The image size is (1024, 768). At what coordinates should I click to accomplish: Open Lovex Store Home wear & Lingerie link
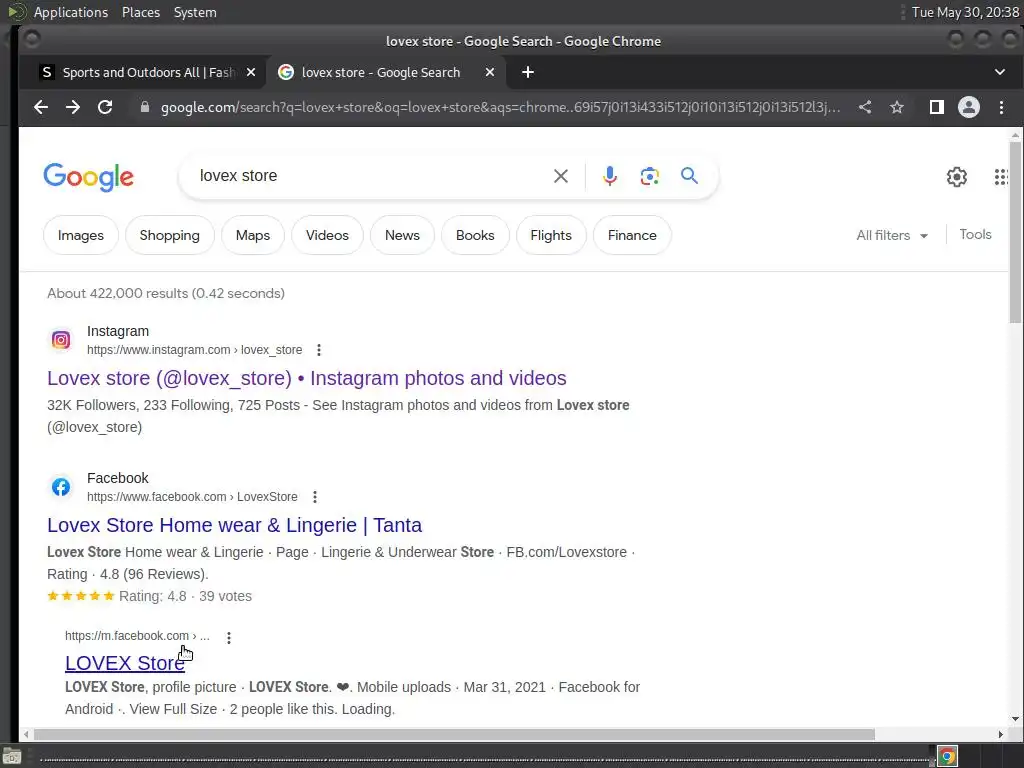pos(234,525)
